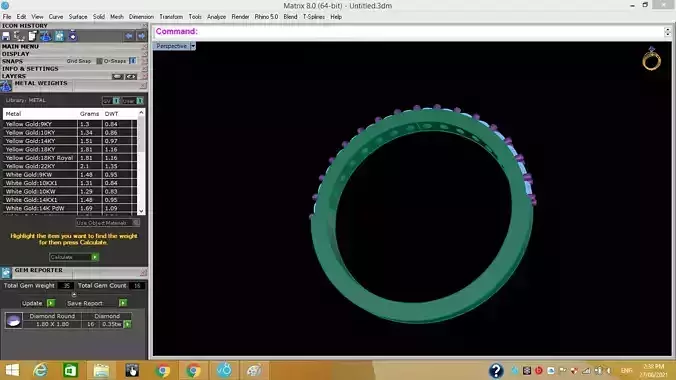Viewport: 676px width, 380px height.
Task: Open the Render menu
Action: click(x=240, y=17)
